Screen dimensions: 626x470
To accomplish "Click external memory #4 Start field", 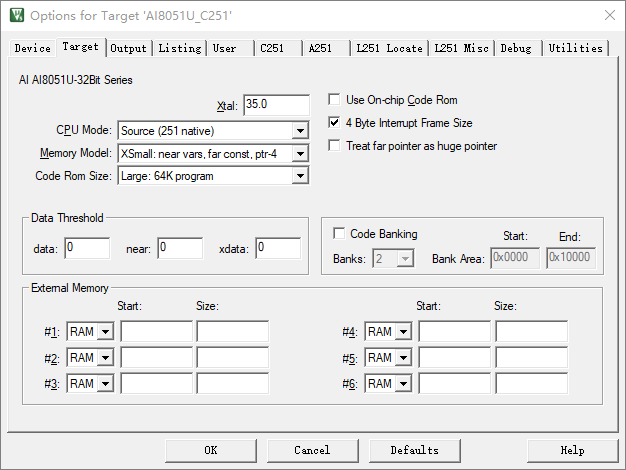I will [x=455, y=331].
